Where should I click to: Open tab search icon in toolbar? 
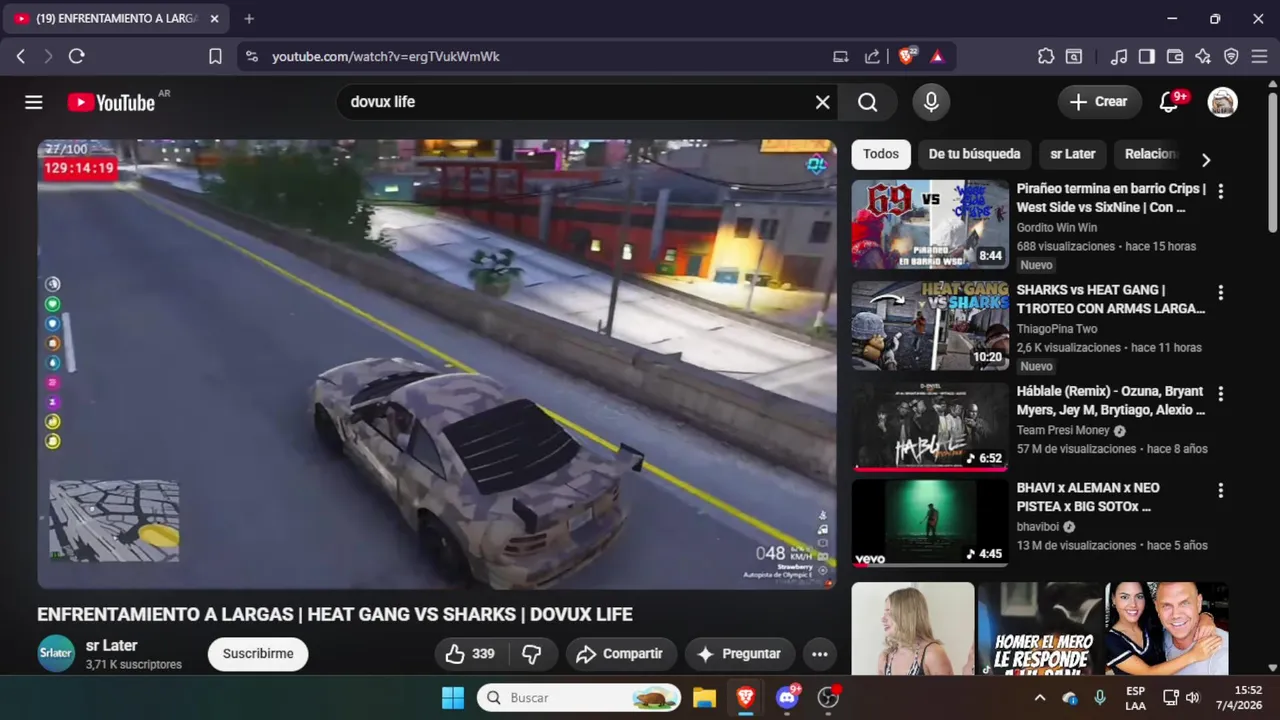point(1074,57)
